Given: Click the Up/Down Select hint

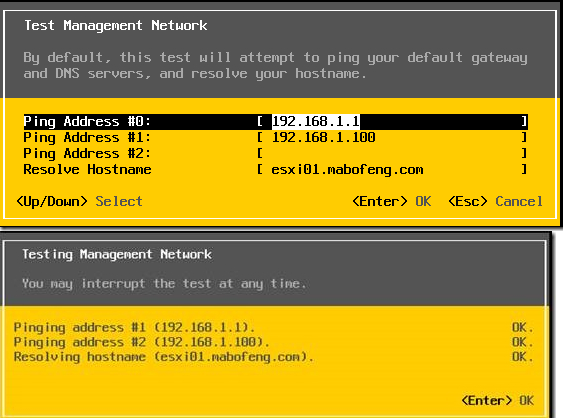Looking at the screenshot, I should coord(79,201).
